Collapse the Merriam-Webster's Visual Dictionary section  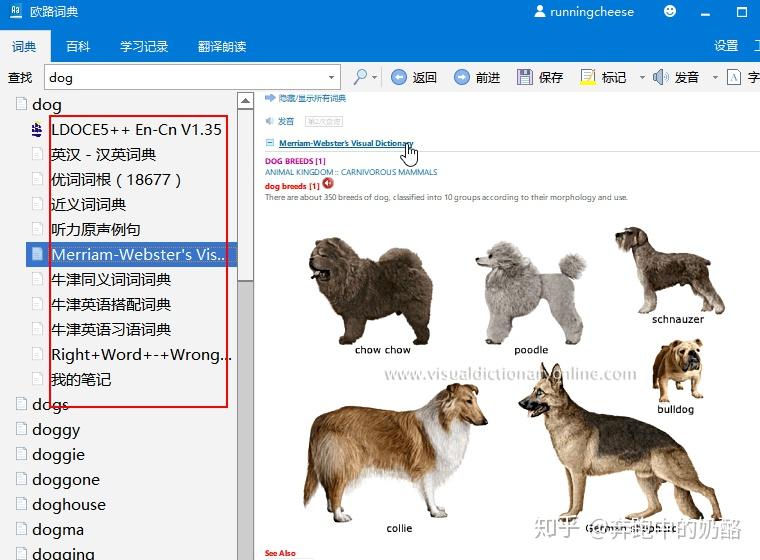[x=269, y=143]
